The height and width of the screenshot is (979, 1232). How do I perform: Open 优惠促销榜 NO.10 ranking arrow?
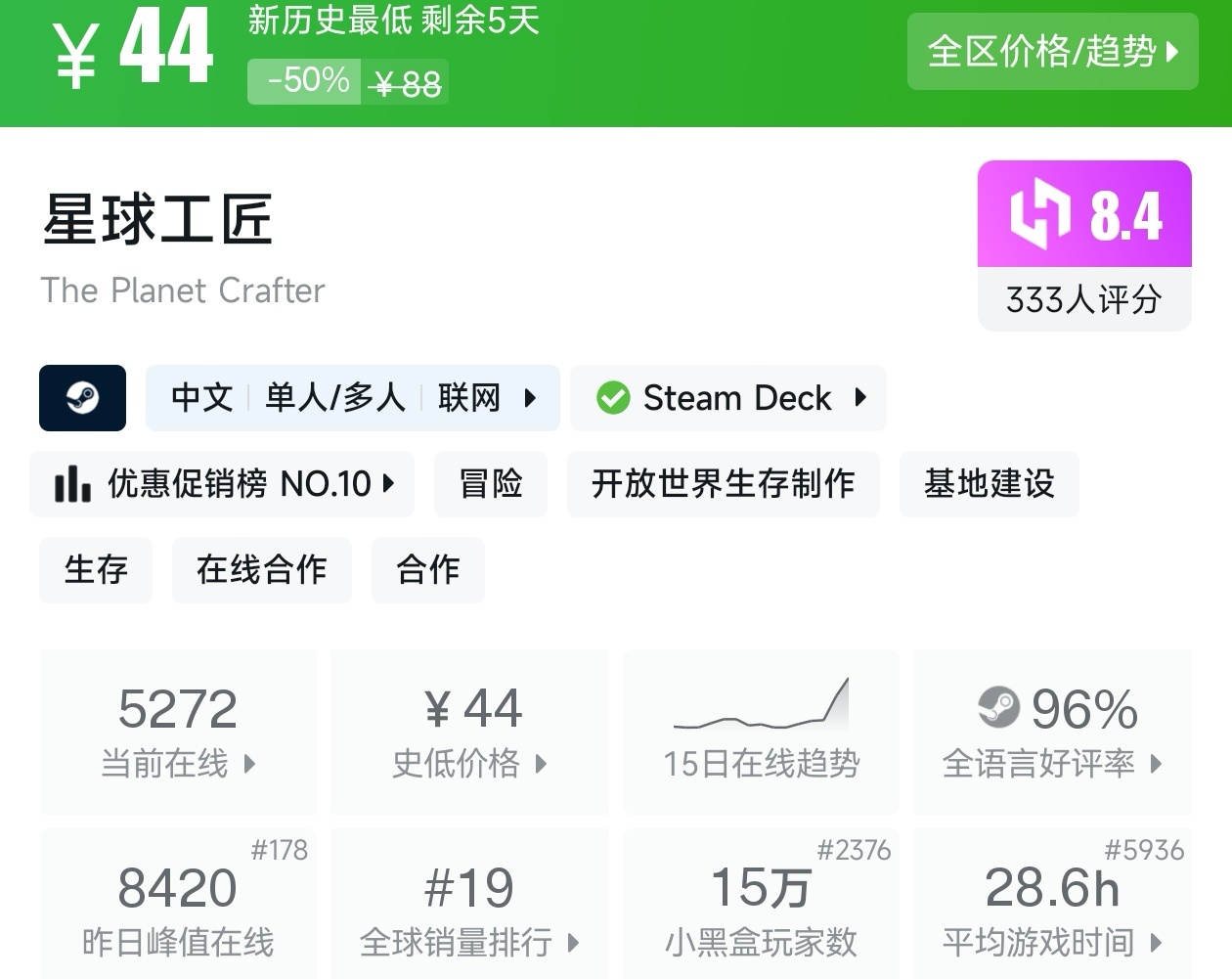tap(389, 483)
